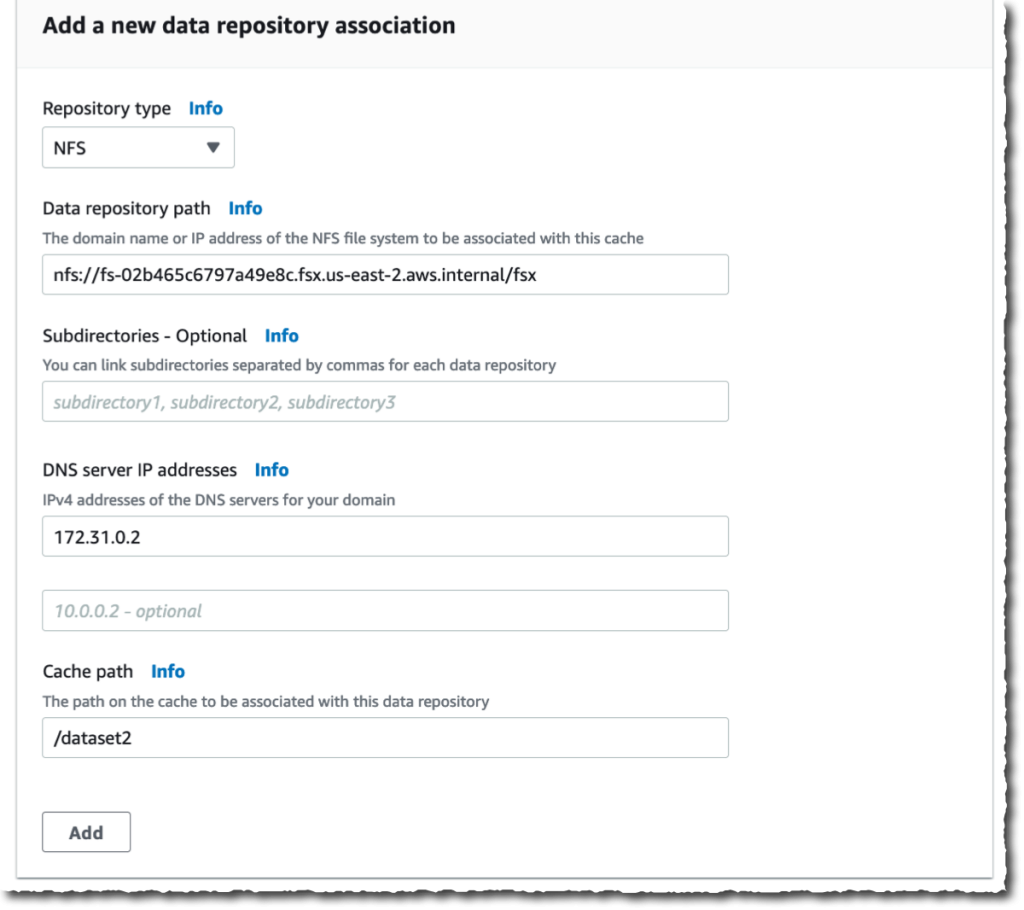Click the Cache path label text

88,671
